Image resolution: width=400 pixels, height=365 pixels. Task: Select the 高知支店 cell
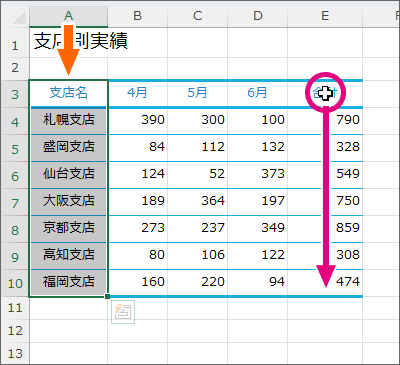coord(68,256)
